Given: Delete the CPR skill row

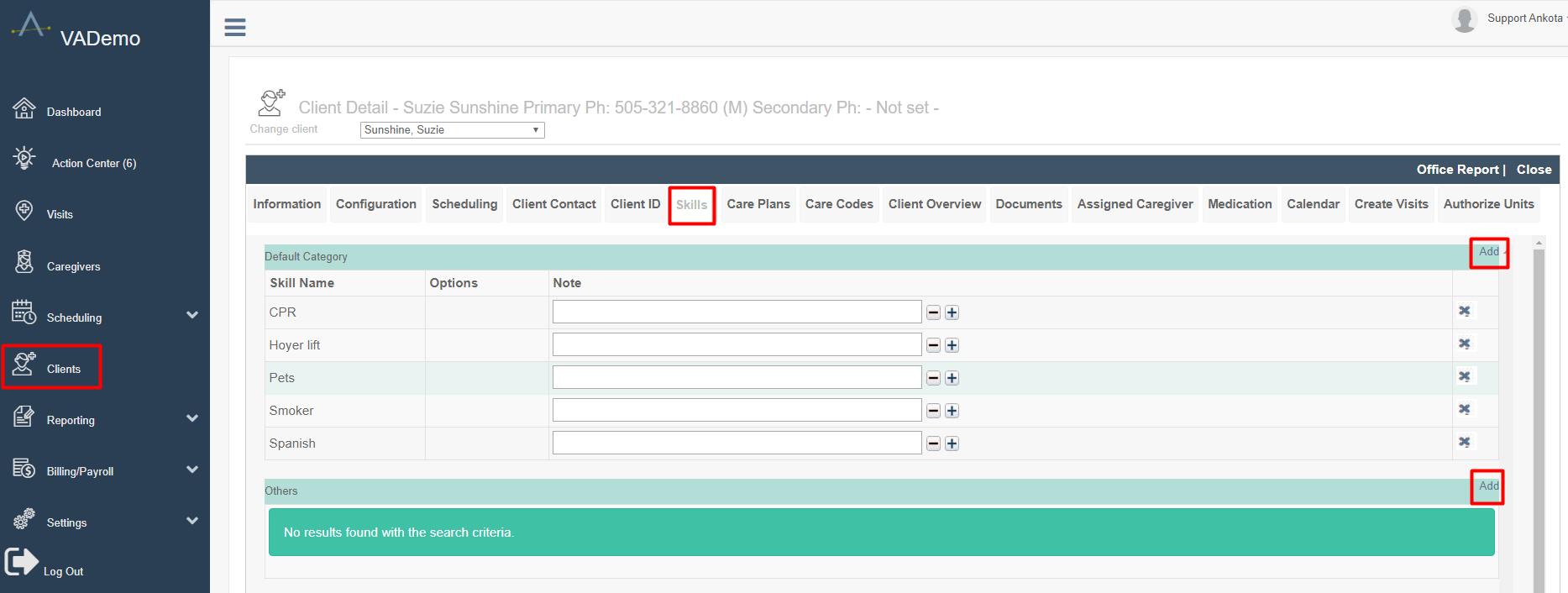Looking at the screenshot, I should click(1465, 311).
